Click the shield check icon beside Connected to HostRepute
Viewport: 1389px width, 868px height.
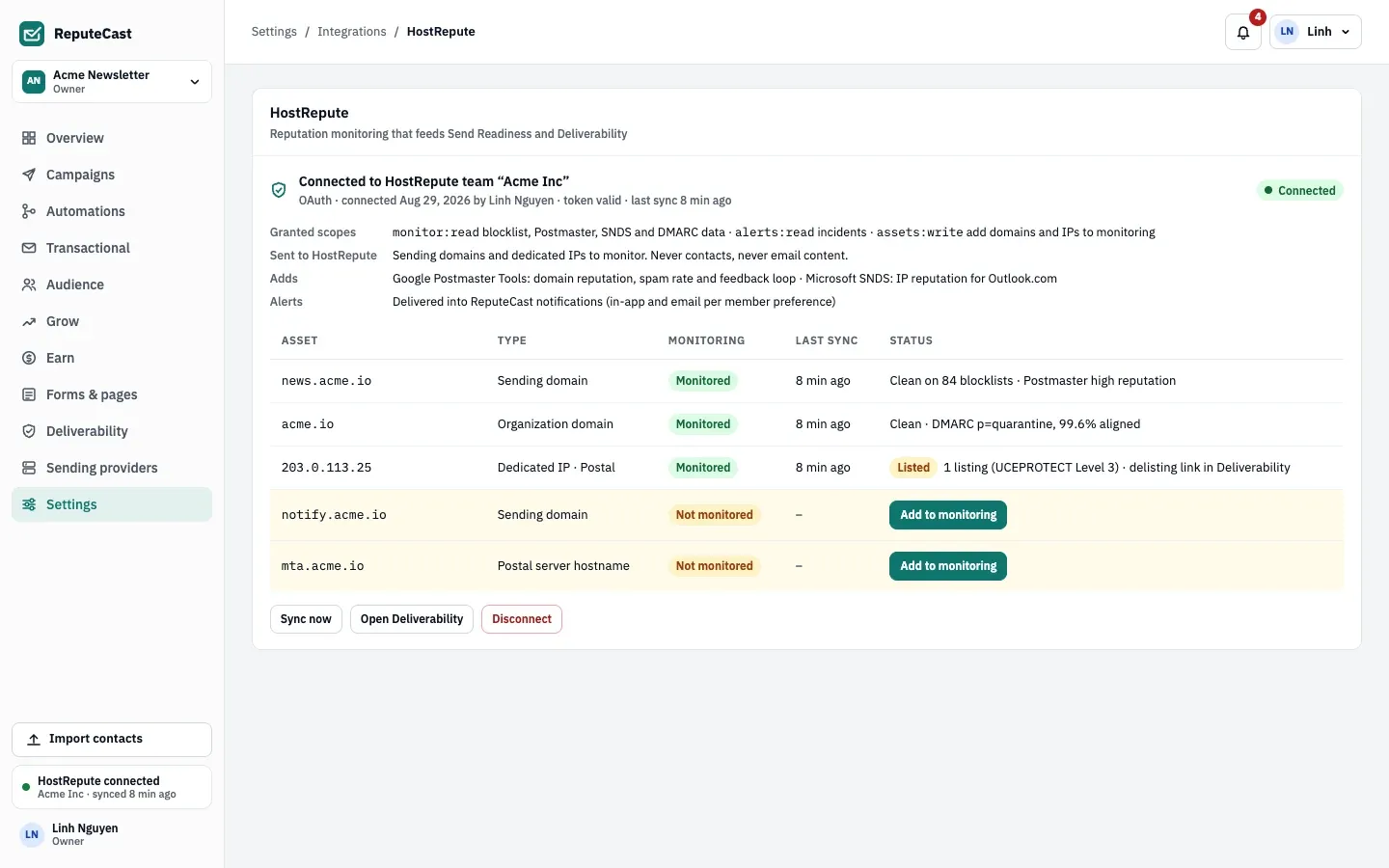pos(279,190)
